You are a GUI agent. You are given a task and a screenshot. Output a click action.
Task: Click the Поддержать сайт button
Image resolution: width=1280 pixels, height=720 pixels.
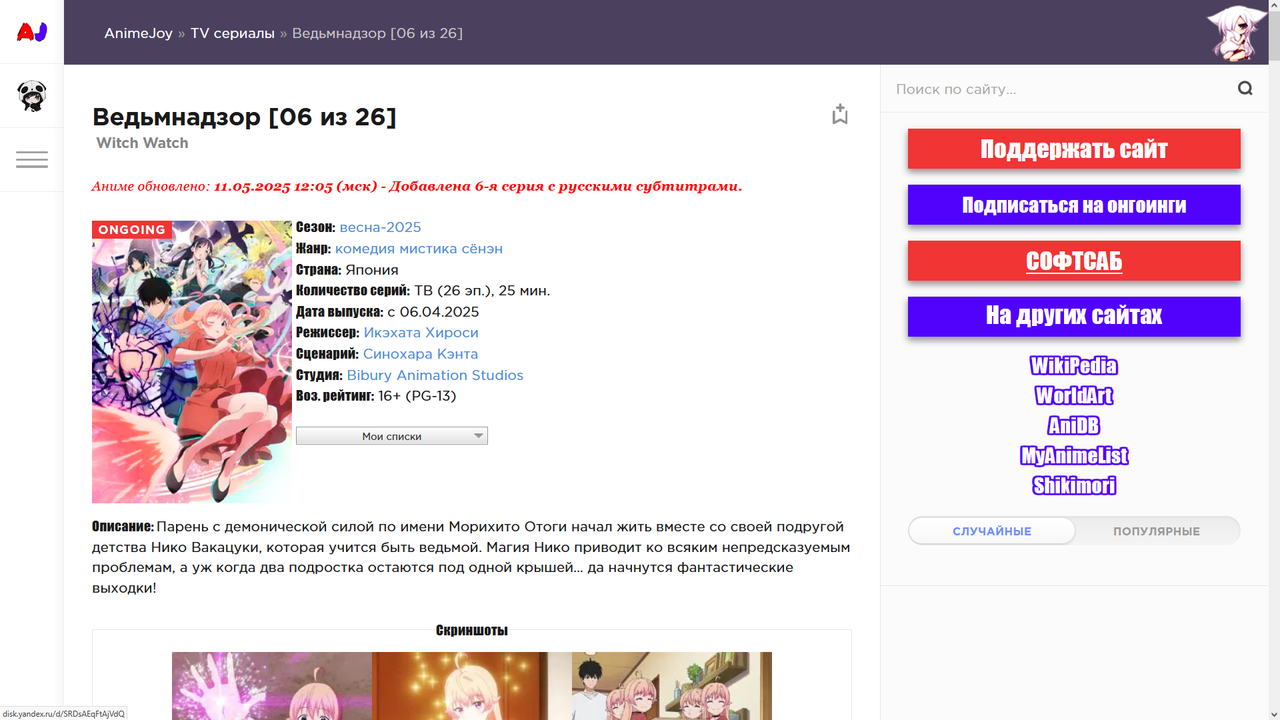[1074, 149]
